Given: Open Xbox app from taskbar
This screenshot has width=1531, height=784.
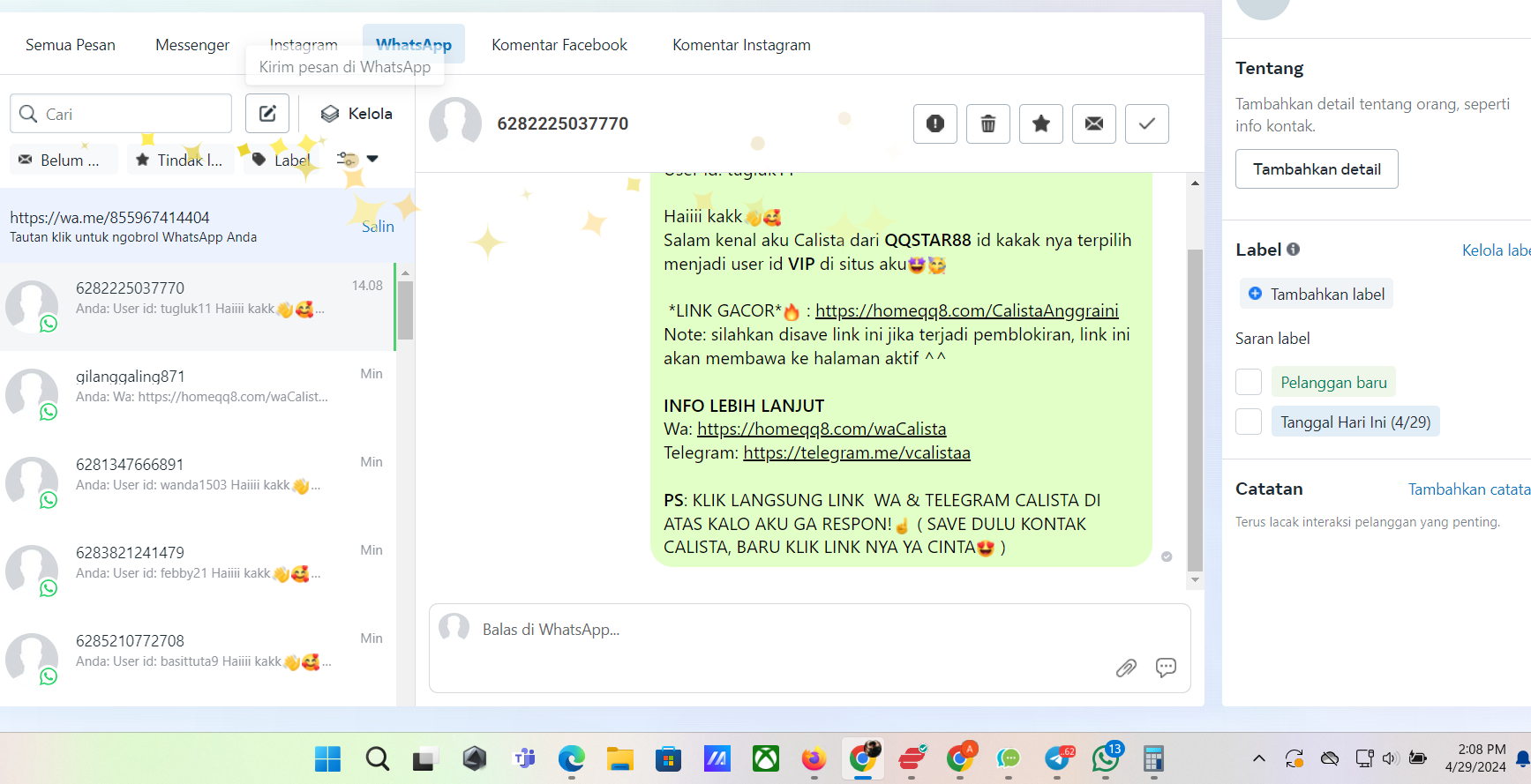Looking at the screenshot, I should (x=765, y=758).
